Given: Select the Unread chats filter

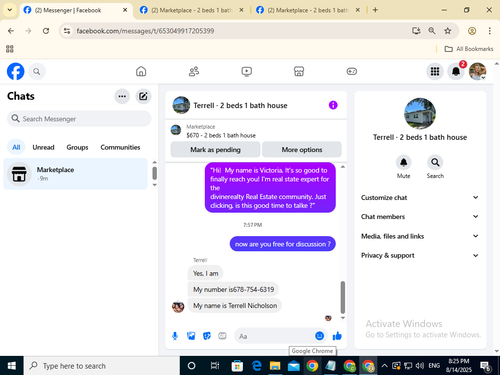Looking at the screenshot, I should coord(43,147).
